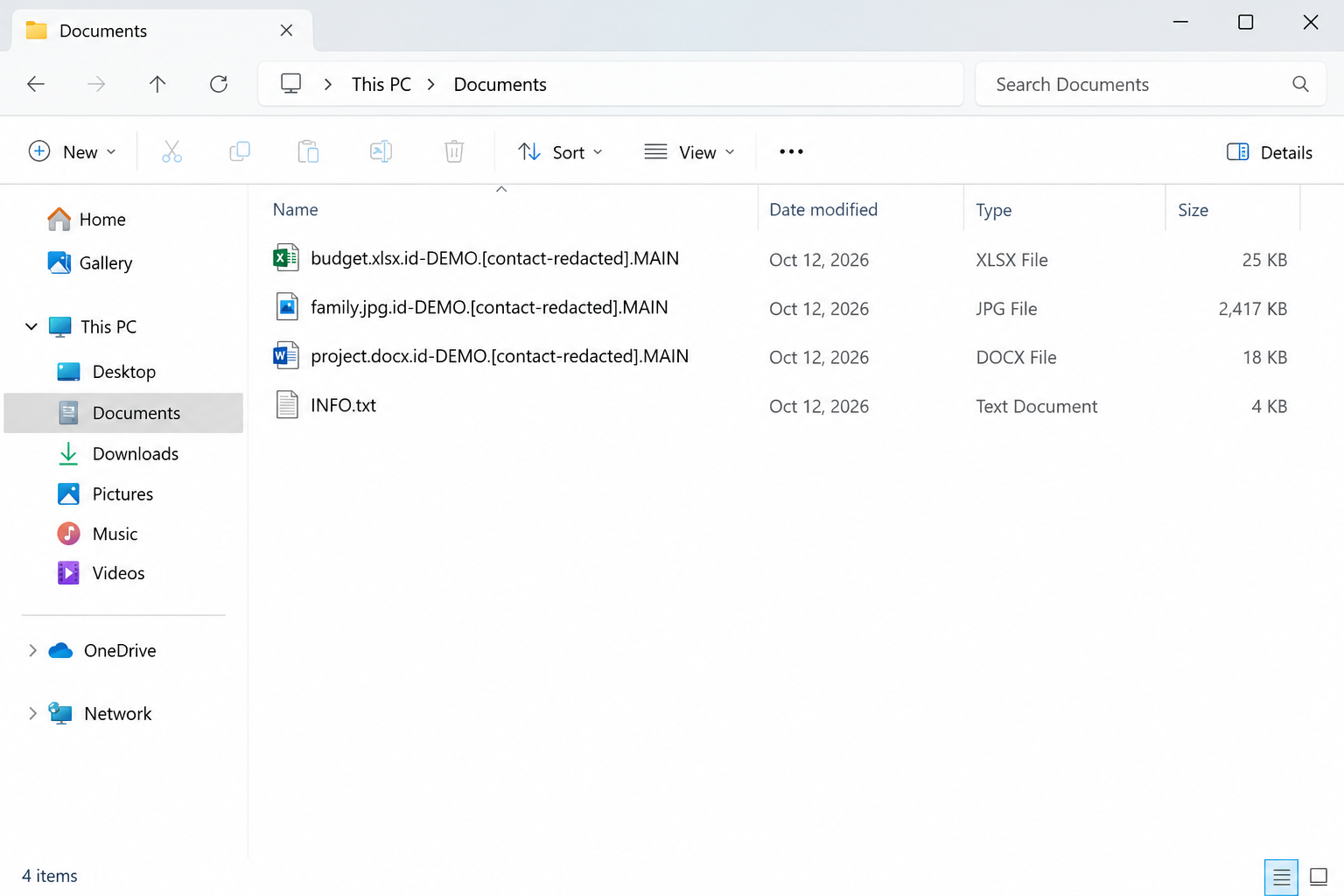Expand the Network tree node
Screen dimensions: 1344x896
[32, 713]
